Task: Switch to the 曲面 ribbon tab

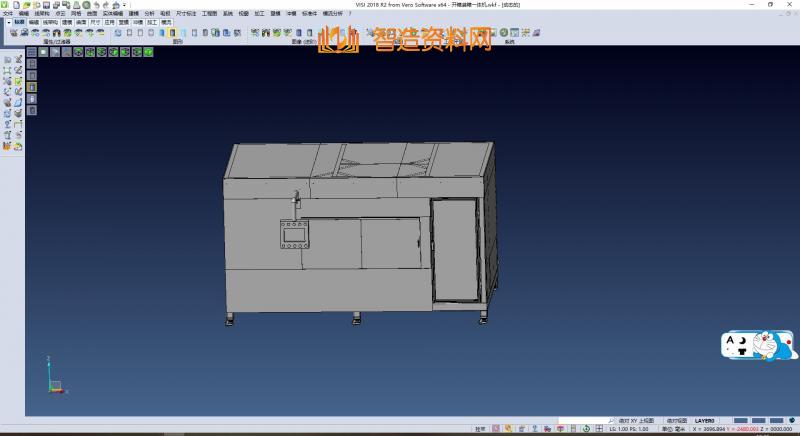Action: 81,21
